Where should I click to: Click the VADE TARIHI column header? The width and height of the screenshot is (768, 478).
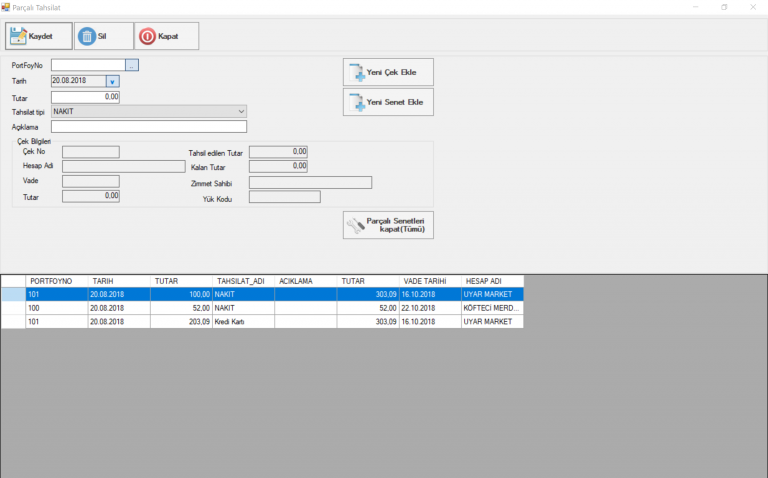[428, 281]
